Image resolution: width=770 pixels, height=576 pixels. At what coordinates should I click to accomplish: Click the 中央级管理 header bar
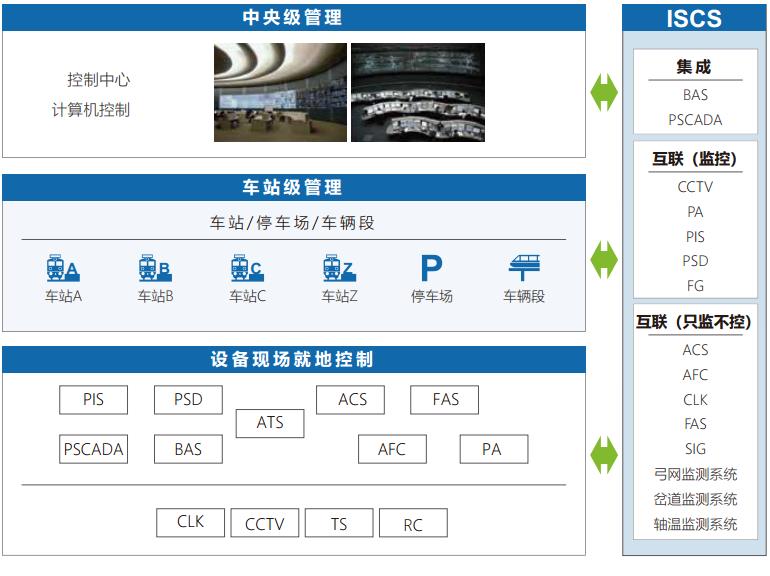point(293,17)
